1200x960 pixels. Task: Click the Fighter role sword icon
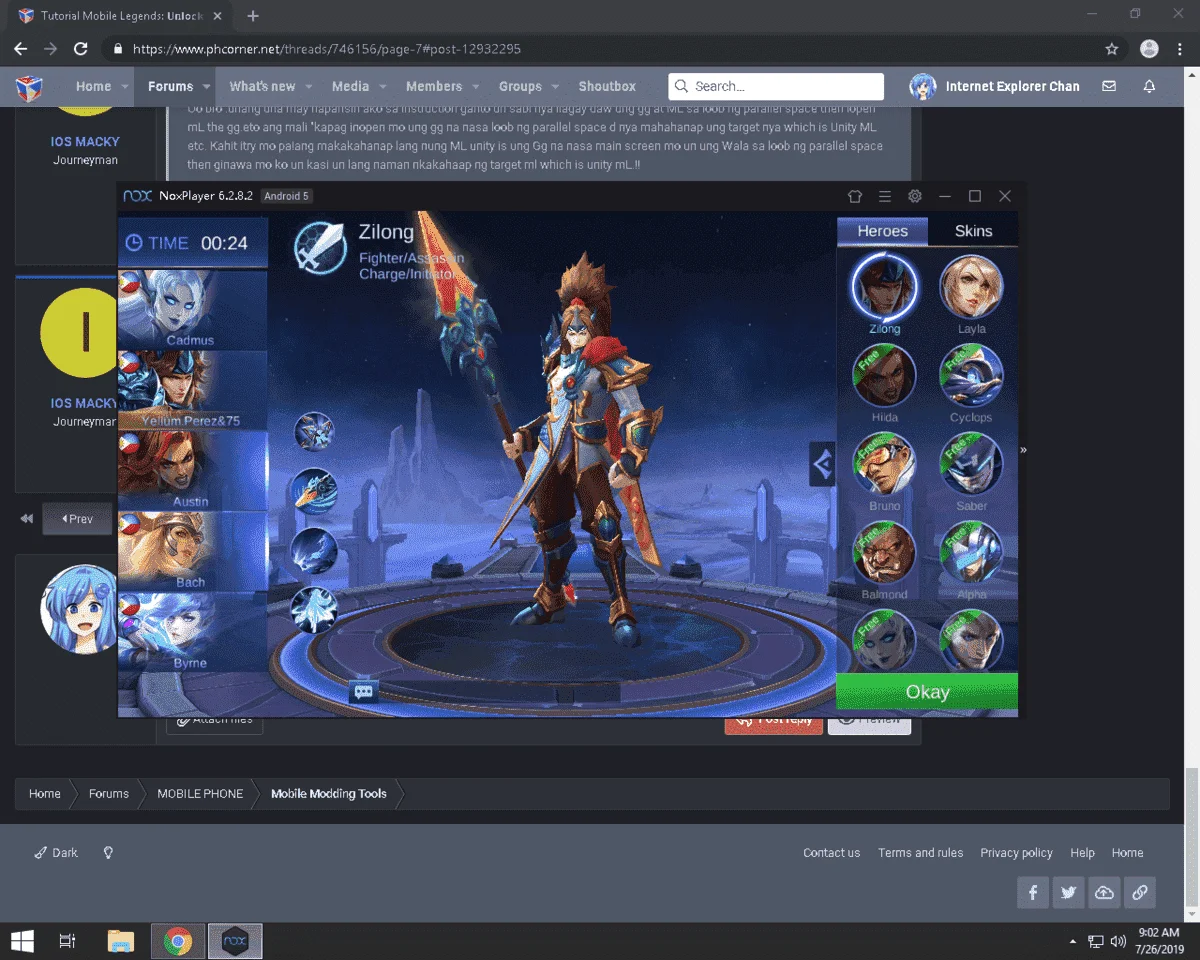pos(321,248)
